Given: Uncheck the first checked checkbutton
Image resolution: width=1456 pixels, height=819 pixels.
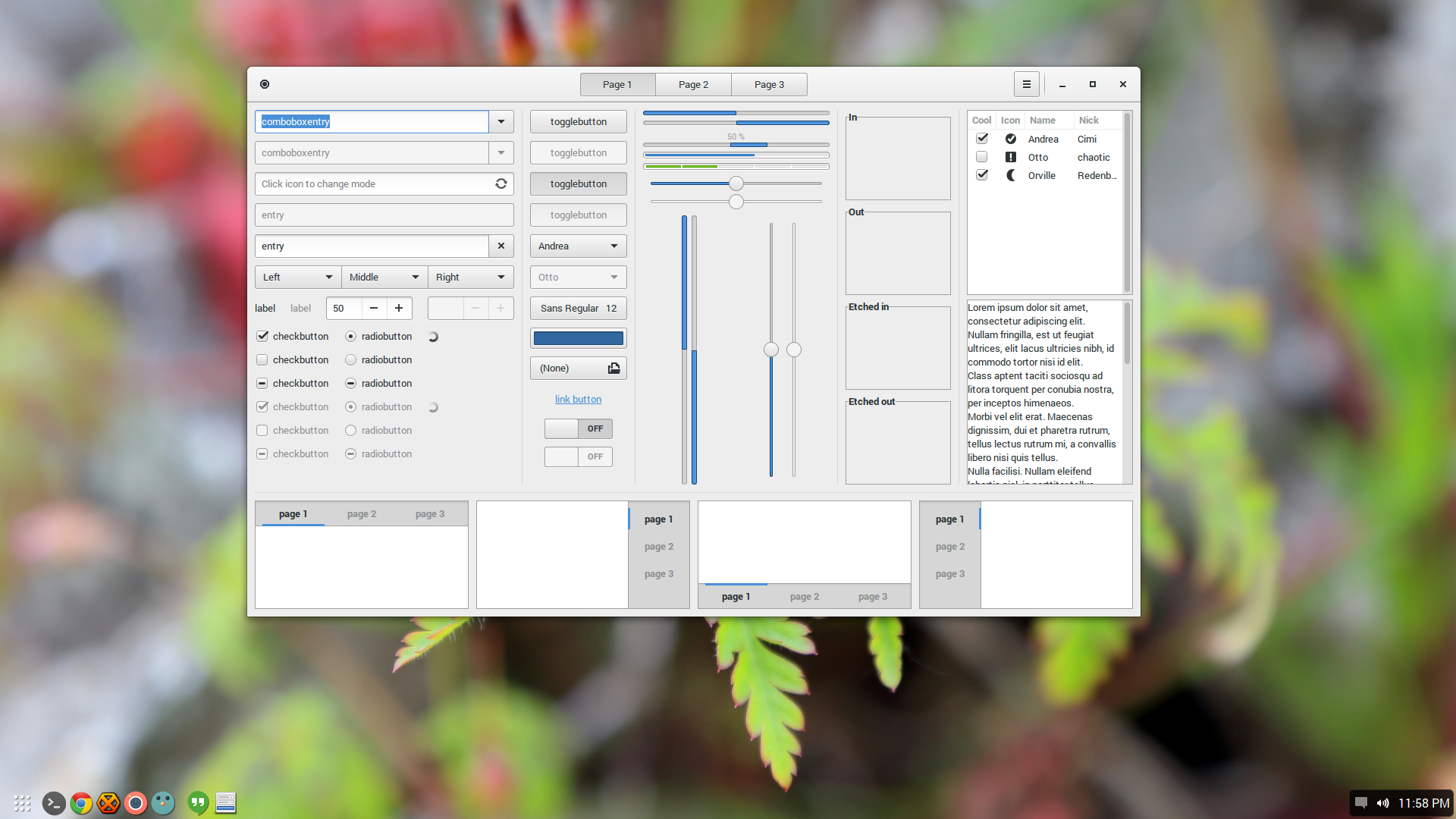Looking at the screenshot, I should pyautogui.click(x=262, y=336).
